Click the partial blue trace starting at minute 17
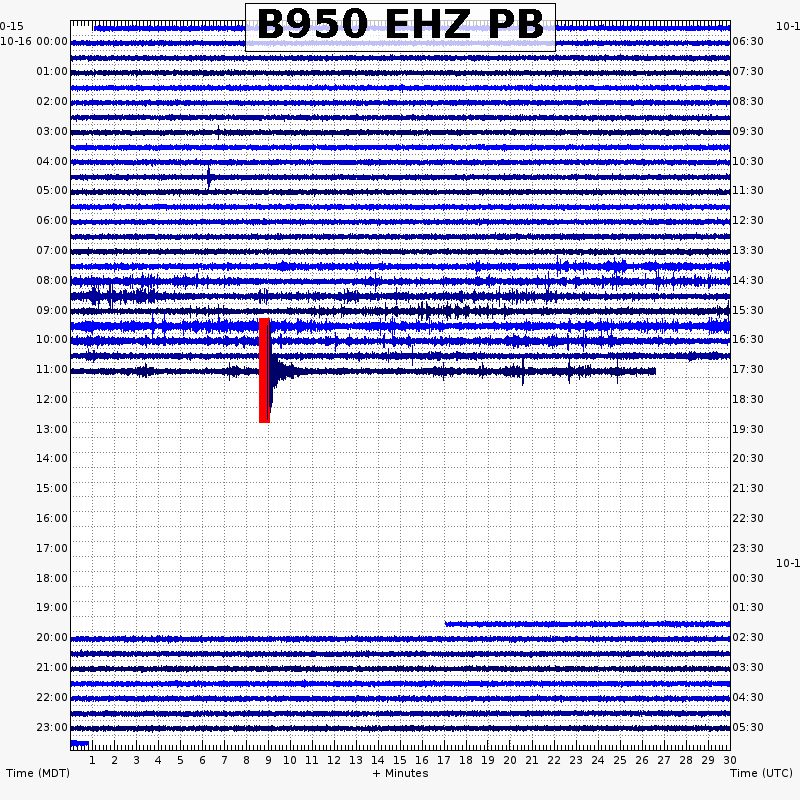 [587, 623]
